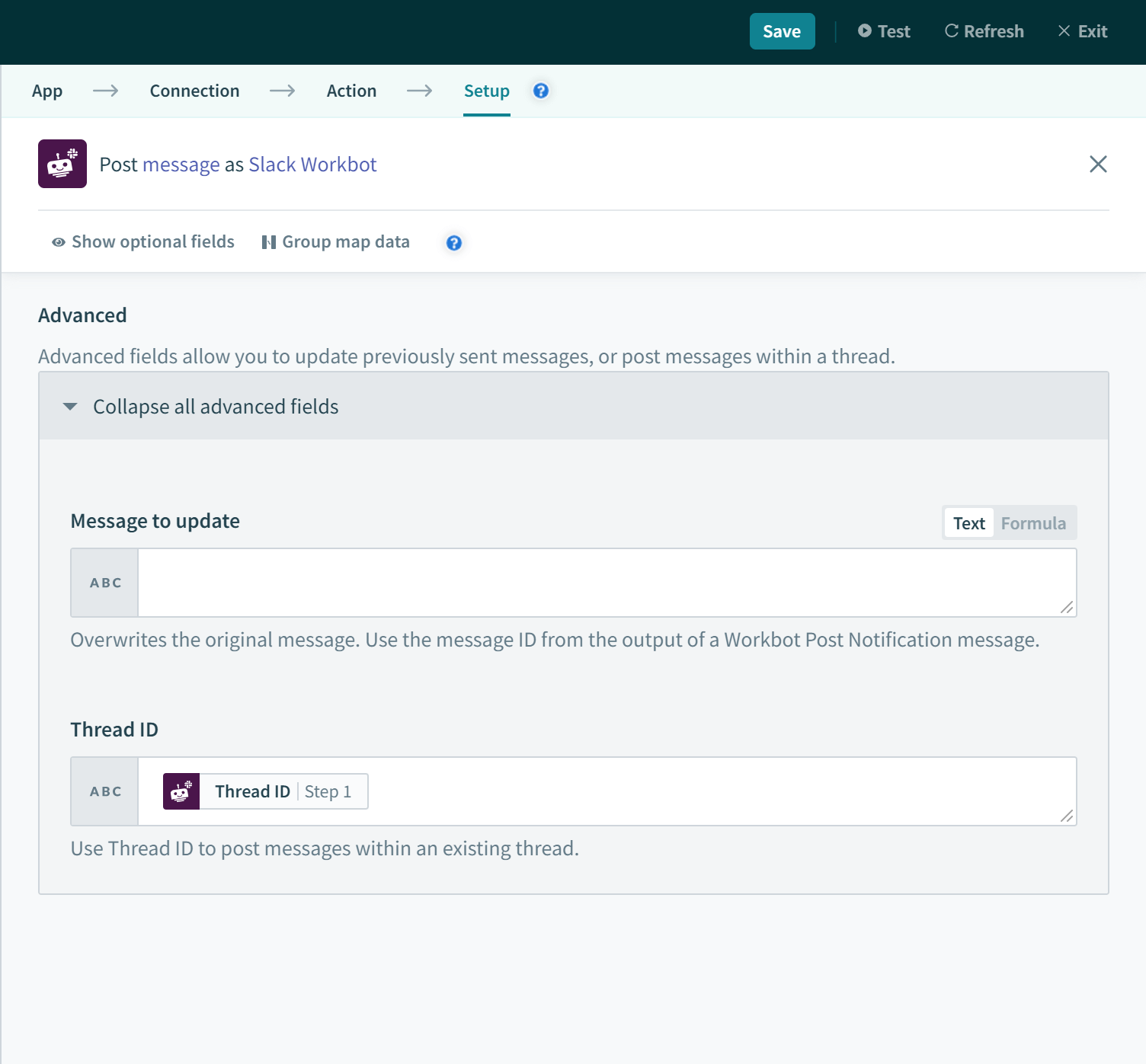Save the recipe
The width and height of the screenshot is (1146, 1064).
pos(782,31)
